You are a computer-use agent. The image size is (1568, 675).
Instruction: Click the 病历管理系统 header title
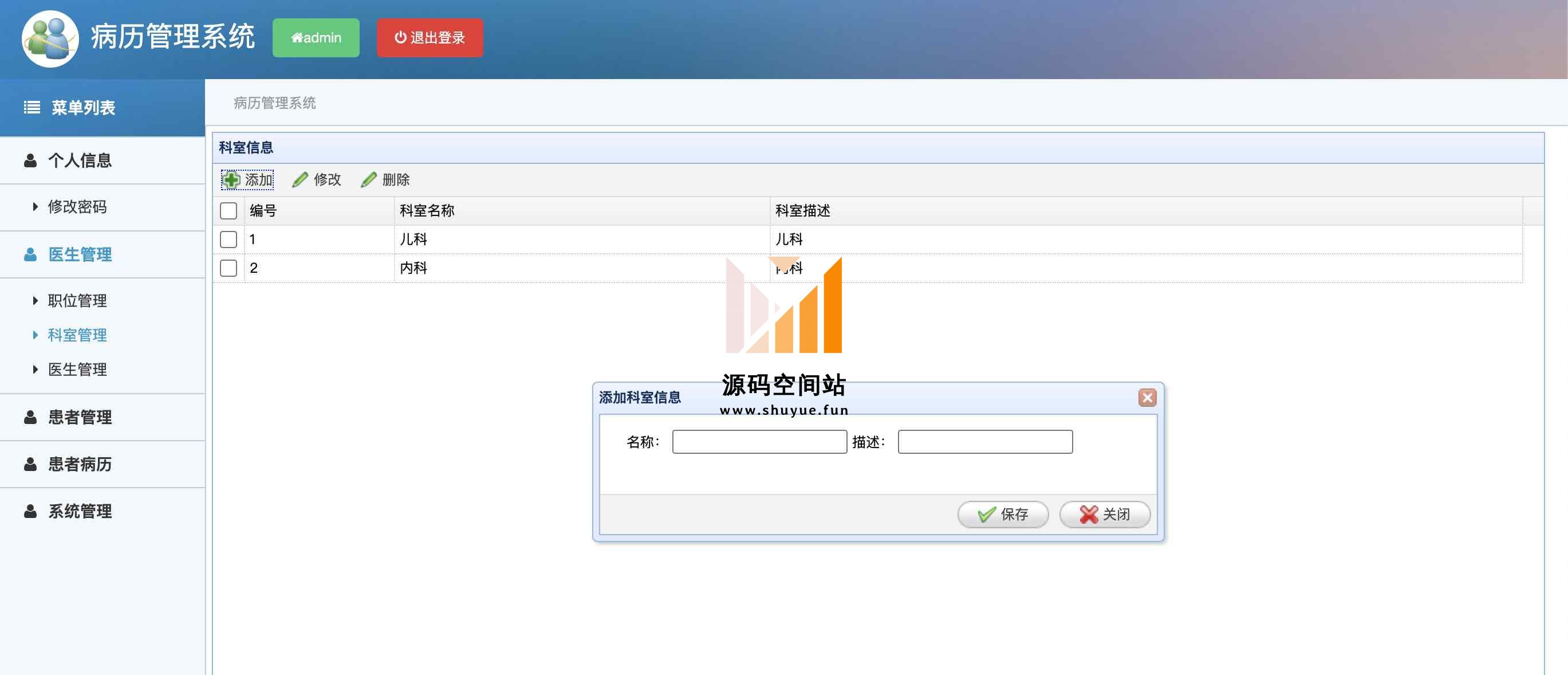pos(173,37)
